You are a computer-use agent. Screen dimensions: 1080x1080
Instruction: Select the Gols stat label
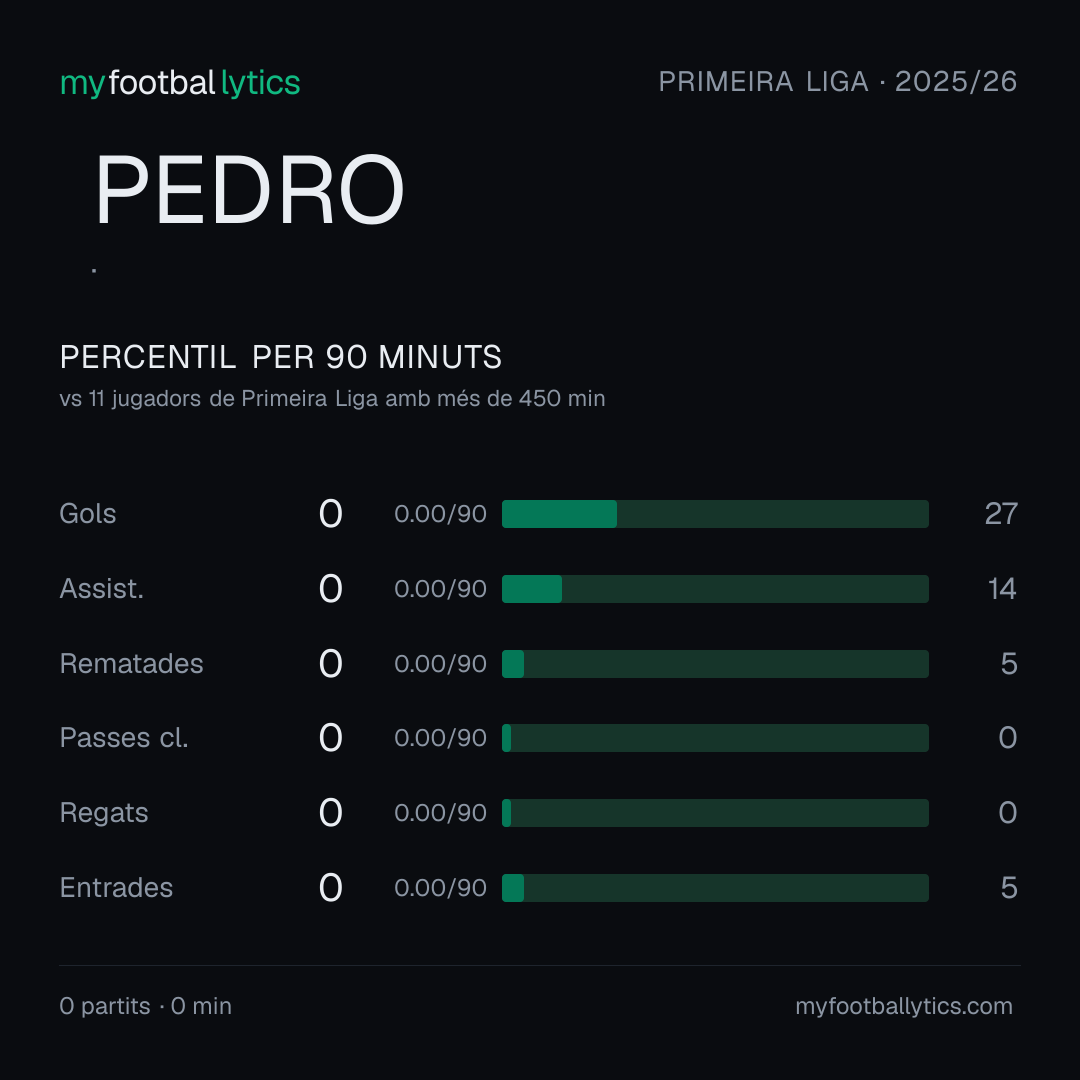(87, 514)
